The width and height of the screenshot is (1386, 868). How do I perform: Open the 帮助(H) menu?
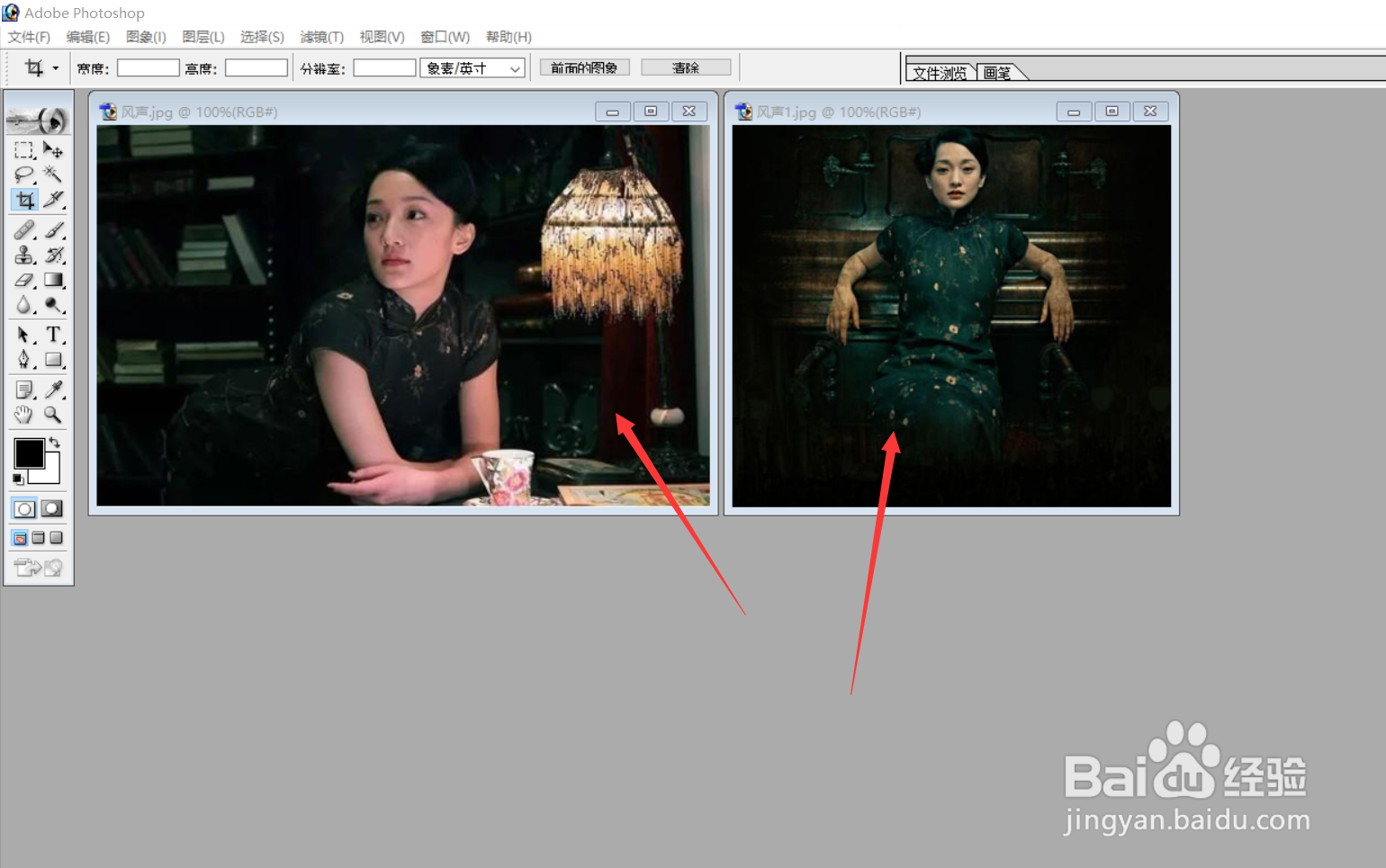(508, 37)
